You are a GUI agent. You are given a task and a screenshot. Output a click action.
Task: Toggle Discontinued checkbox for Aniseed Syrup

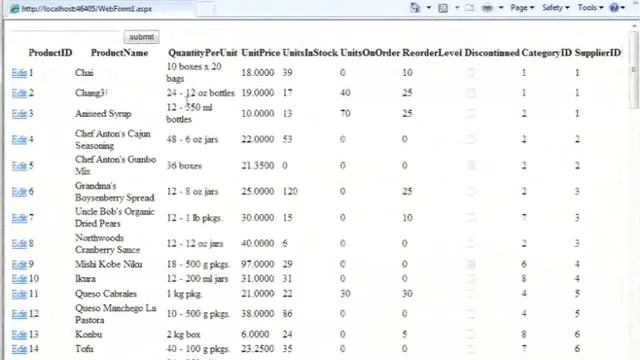471,113
